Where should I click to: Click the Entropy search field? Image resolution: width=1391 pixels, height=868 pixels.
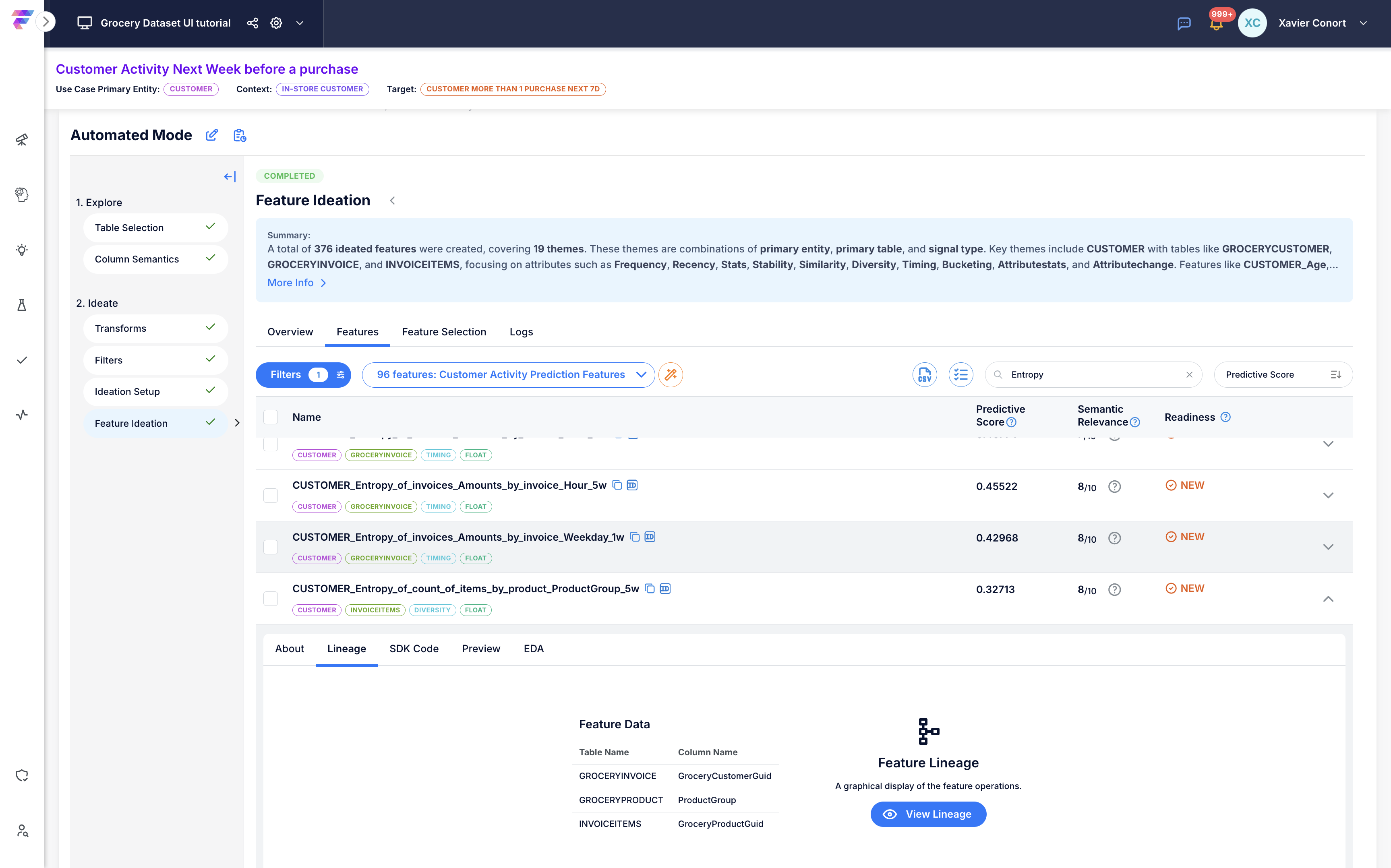pyautogui.click(x=1093, y=375)
